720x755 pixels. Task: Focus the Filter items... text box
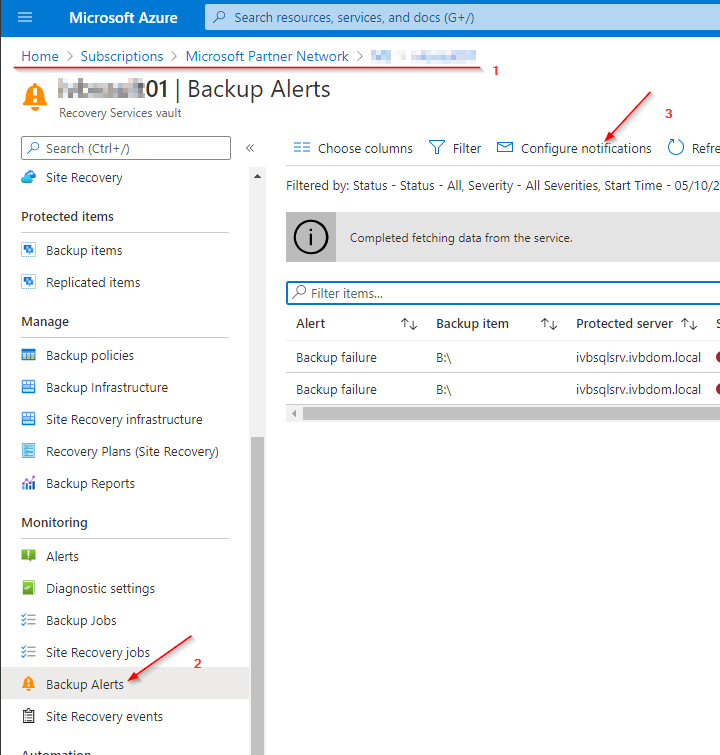(x=503, y=293)
